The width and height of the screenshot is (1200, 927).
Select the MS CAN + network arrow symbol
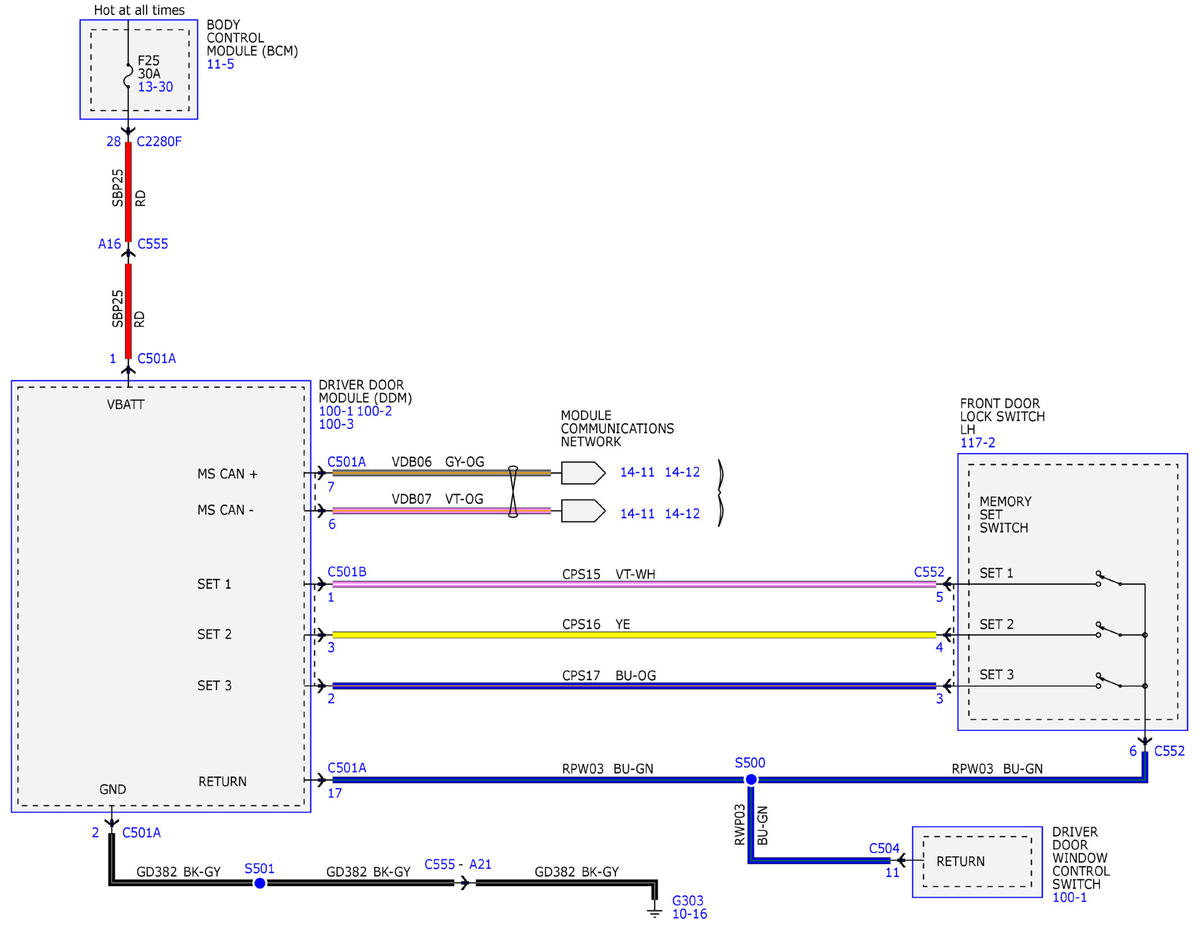[x=583, y=472]
